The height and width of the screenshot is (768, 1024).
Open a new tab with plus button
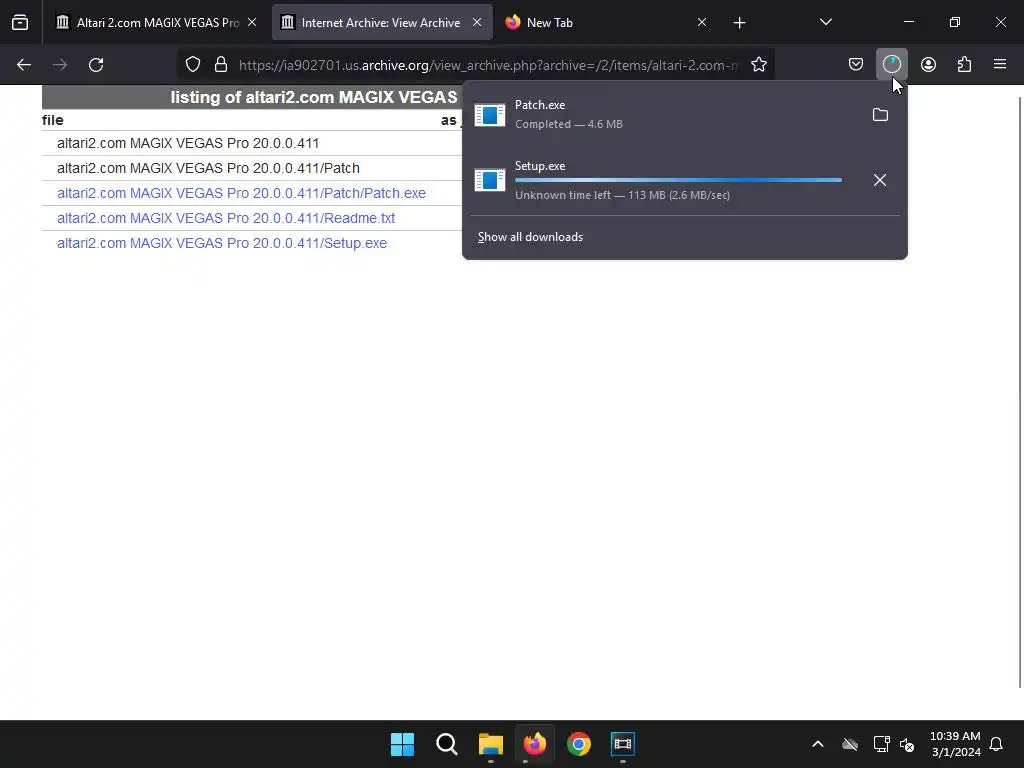(739, 23)
